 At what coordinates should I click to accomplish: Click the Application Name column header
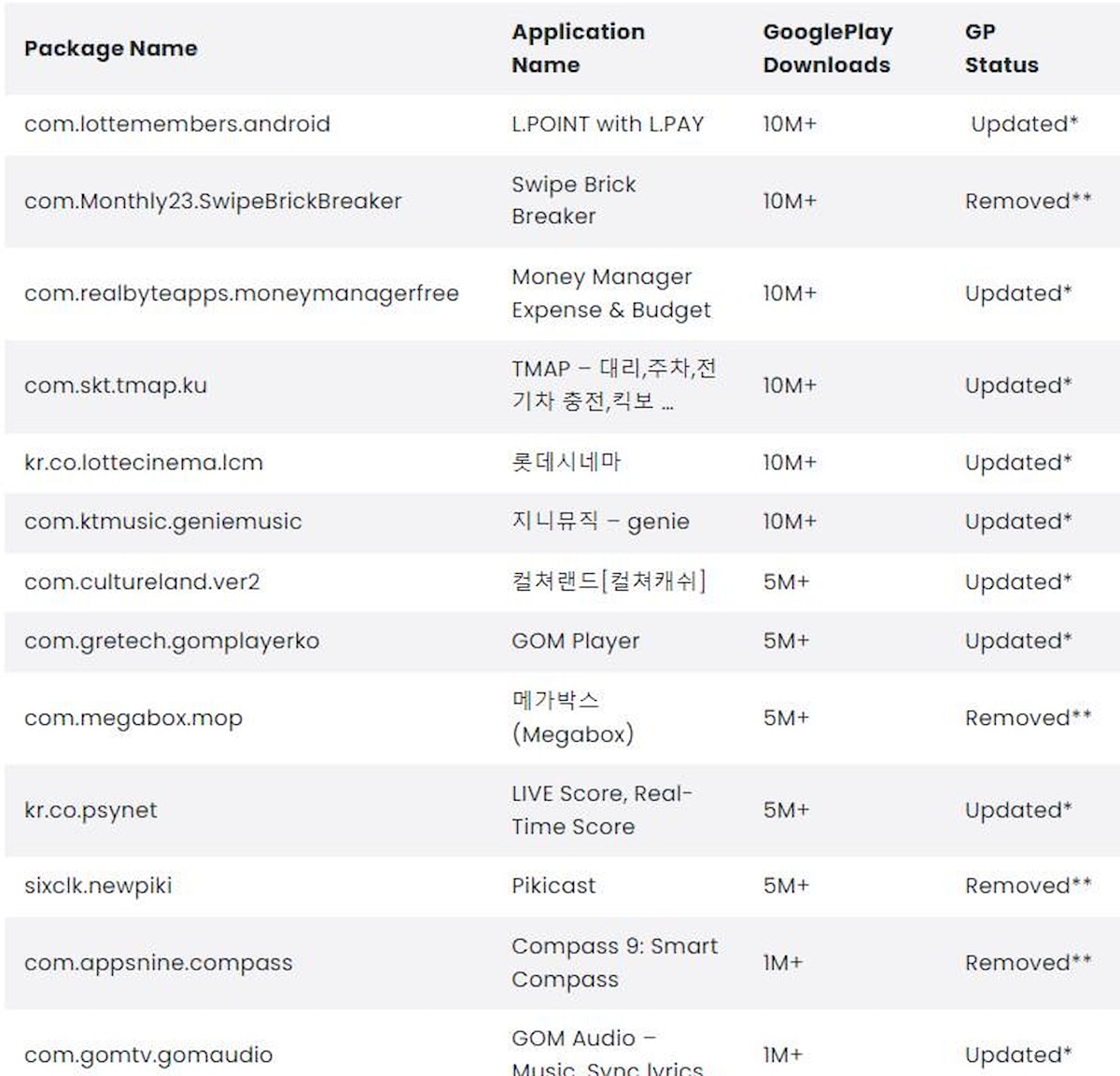coord(577,49)
